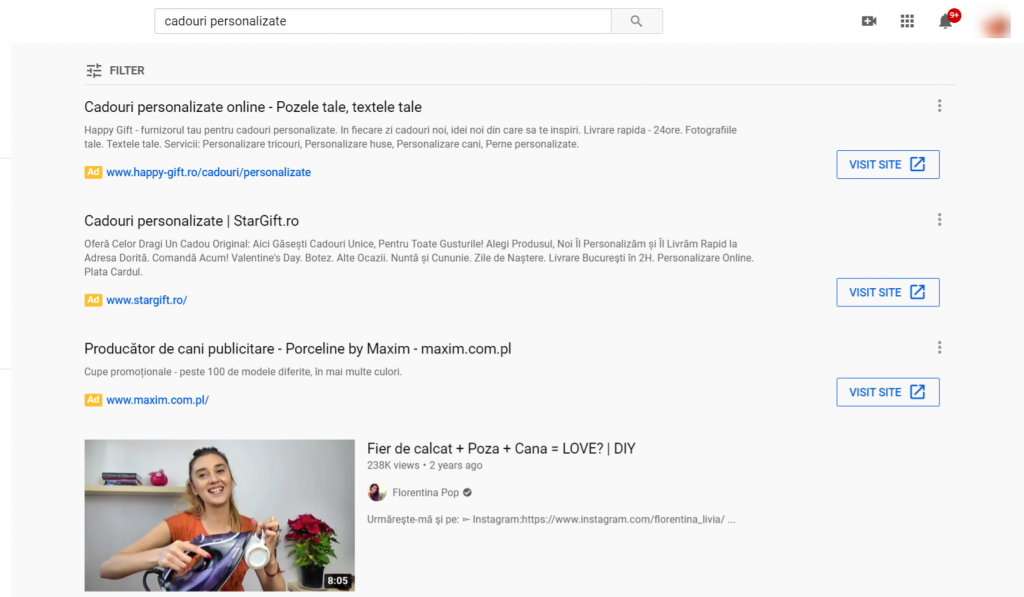Click the Ad badge next to stargift.ro
The width and height of the screenshot is (1024, 597).
click(x=93, y=300)
